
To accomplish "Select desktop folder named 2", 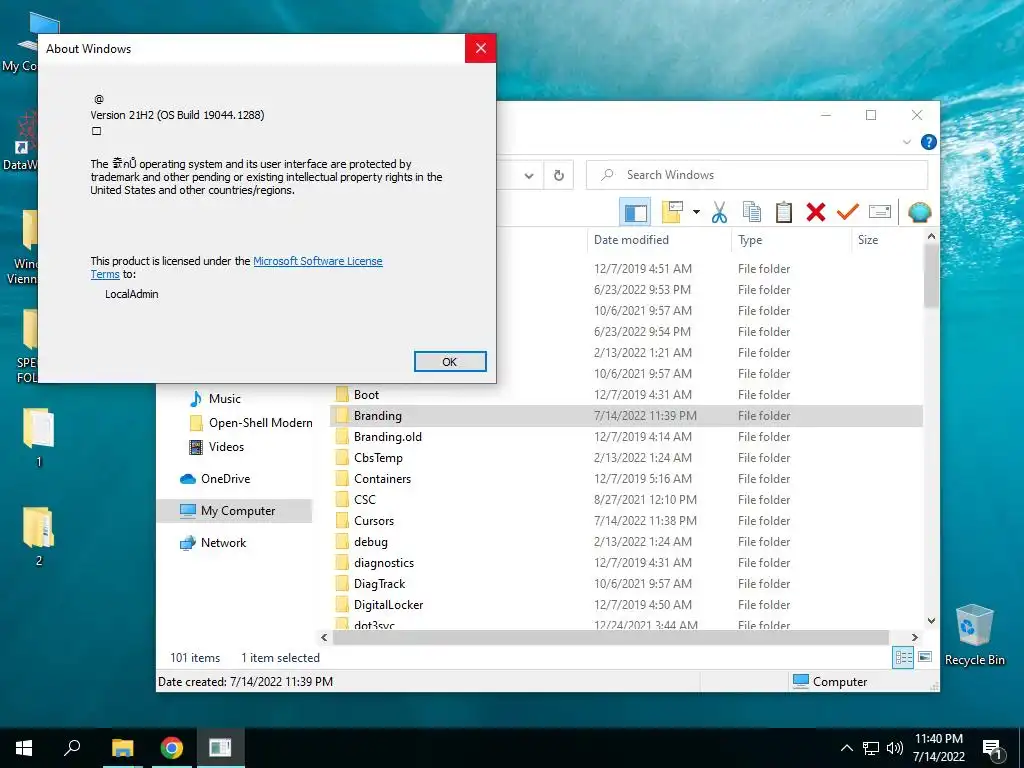I will pyautogui.click(x=39, y=537).
